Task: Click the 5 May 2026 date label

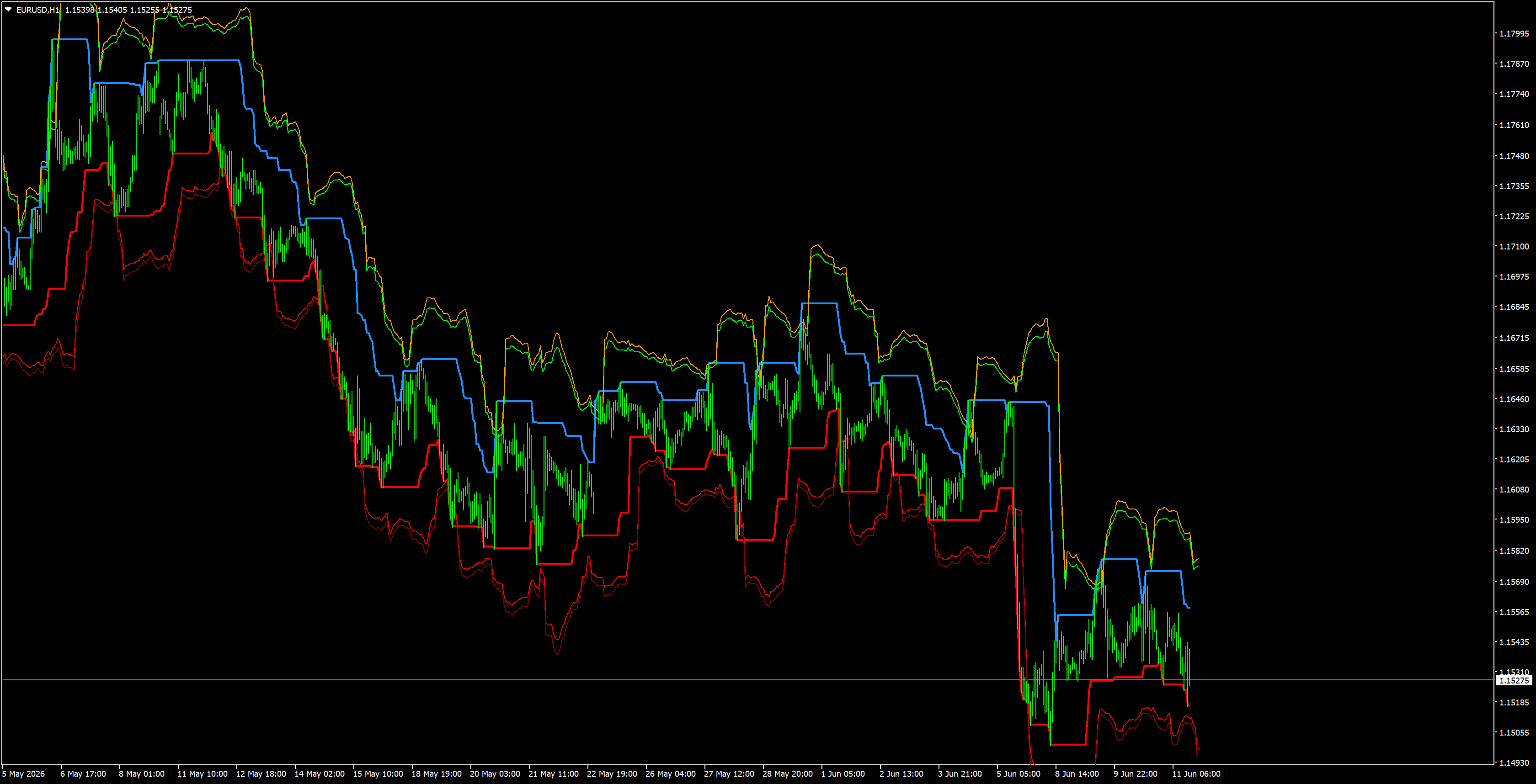Action: [x=23, y=774]
